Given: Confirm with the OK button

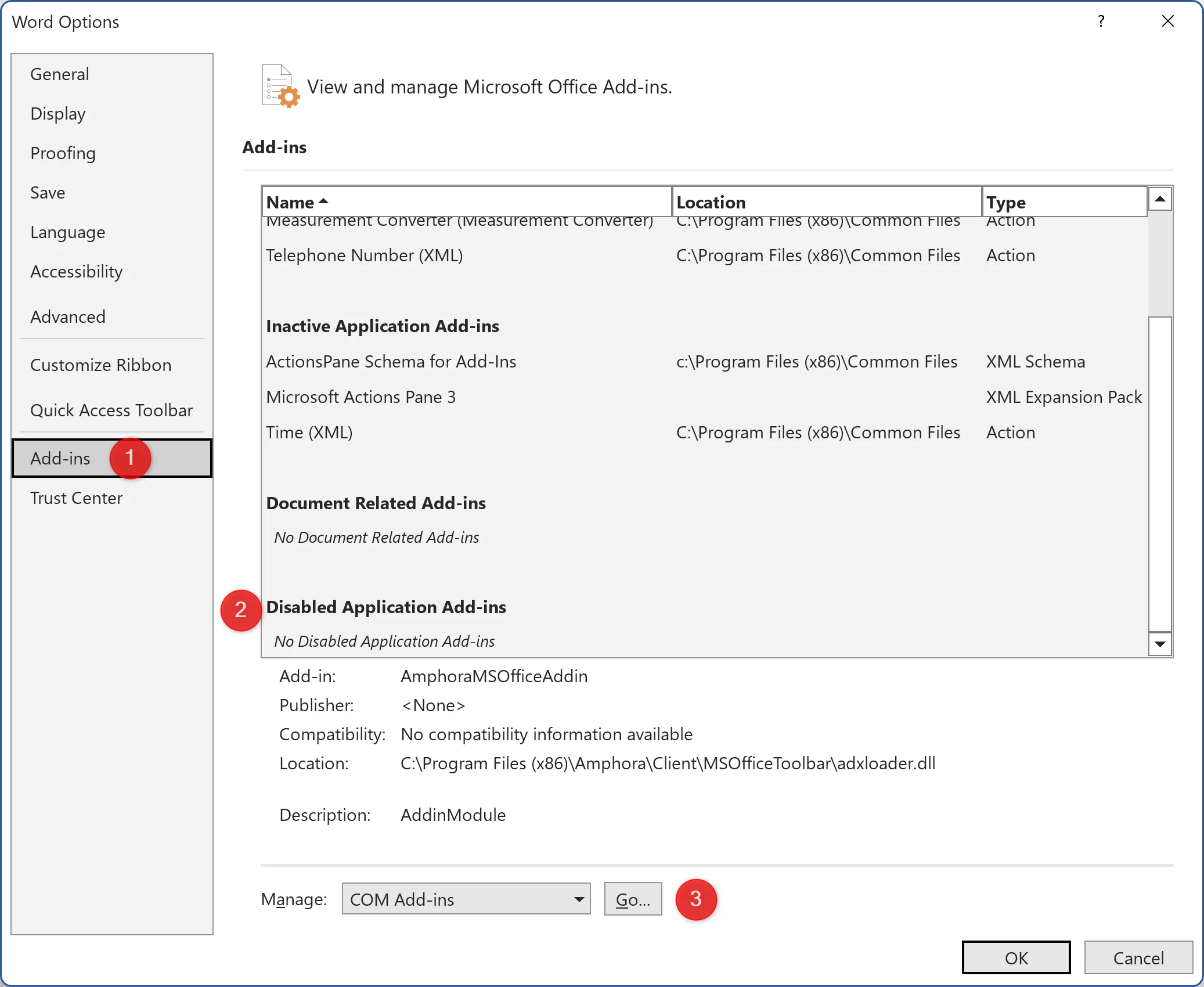Looking at the screenshot, I should [1016, 957].
